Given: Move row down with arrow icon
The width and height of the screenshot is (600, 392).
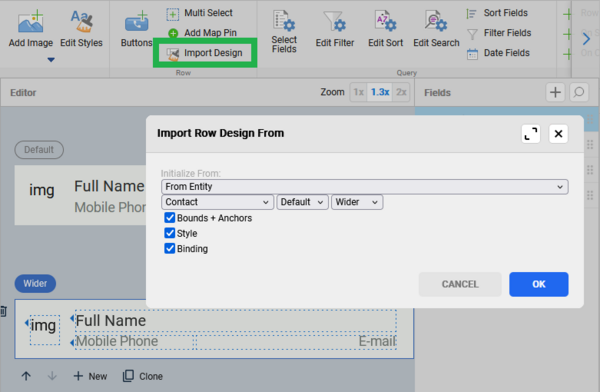Looking at the screenshot, I should [52, 376].
